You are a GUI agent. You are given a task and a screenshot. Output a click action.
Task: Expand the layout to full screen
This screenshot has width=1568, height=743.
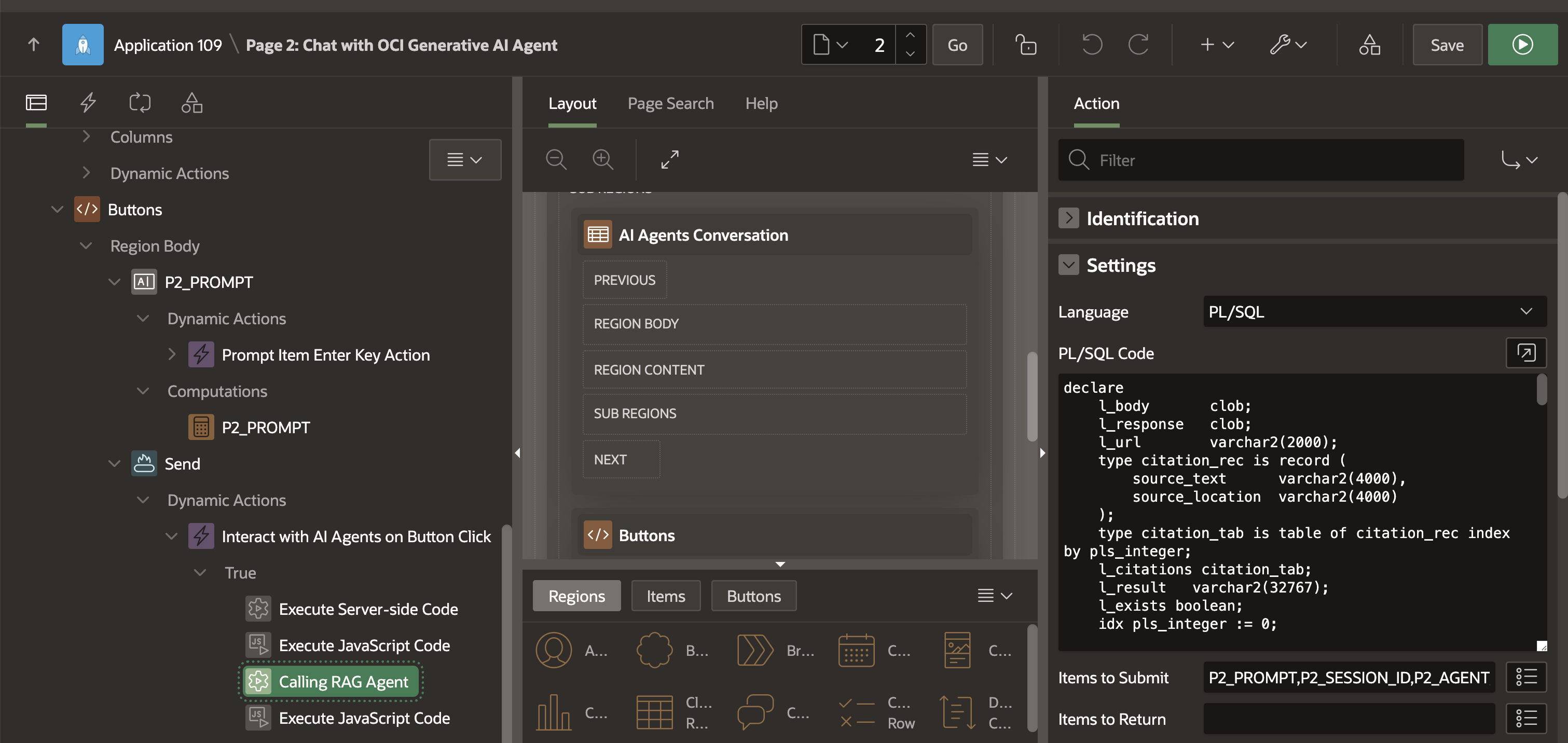(x=669, y=159)
